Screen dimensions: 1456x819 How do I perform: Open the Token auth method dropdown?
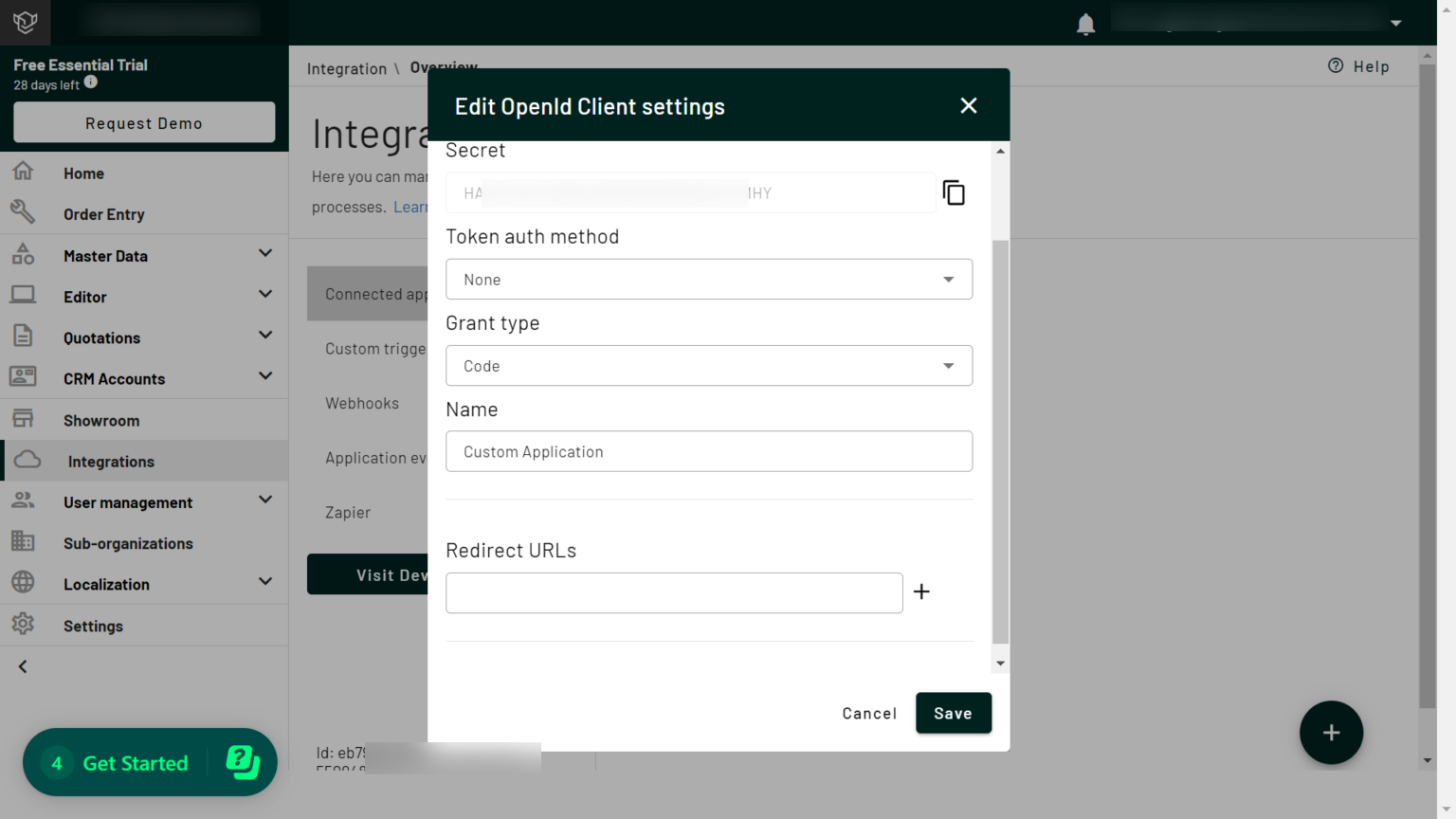(709, 279)
